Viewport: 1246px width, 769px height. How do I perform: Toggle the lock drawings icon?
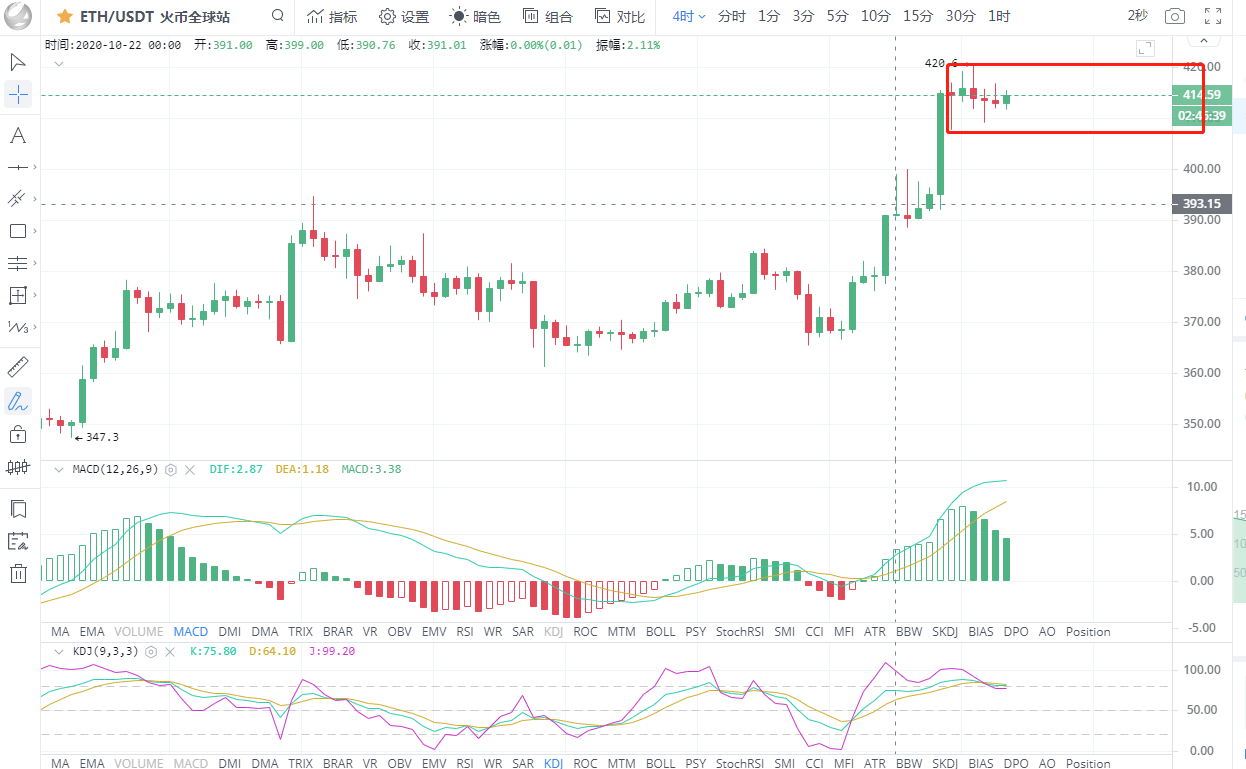tap(17, 434)
